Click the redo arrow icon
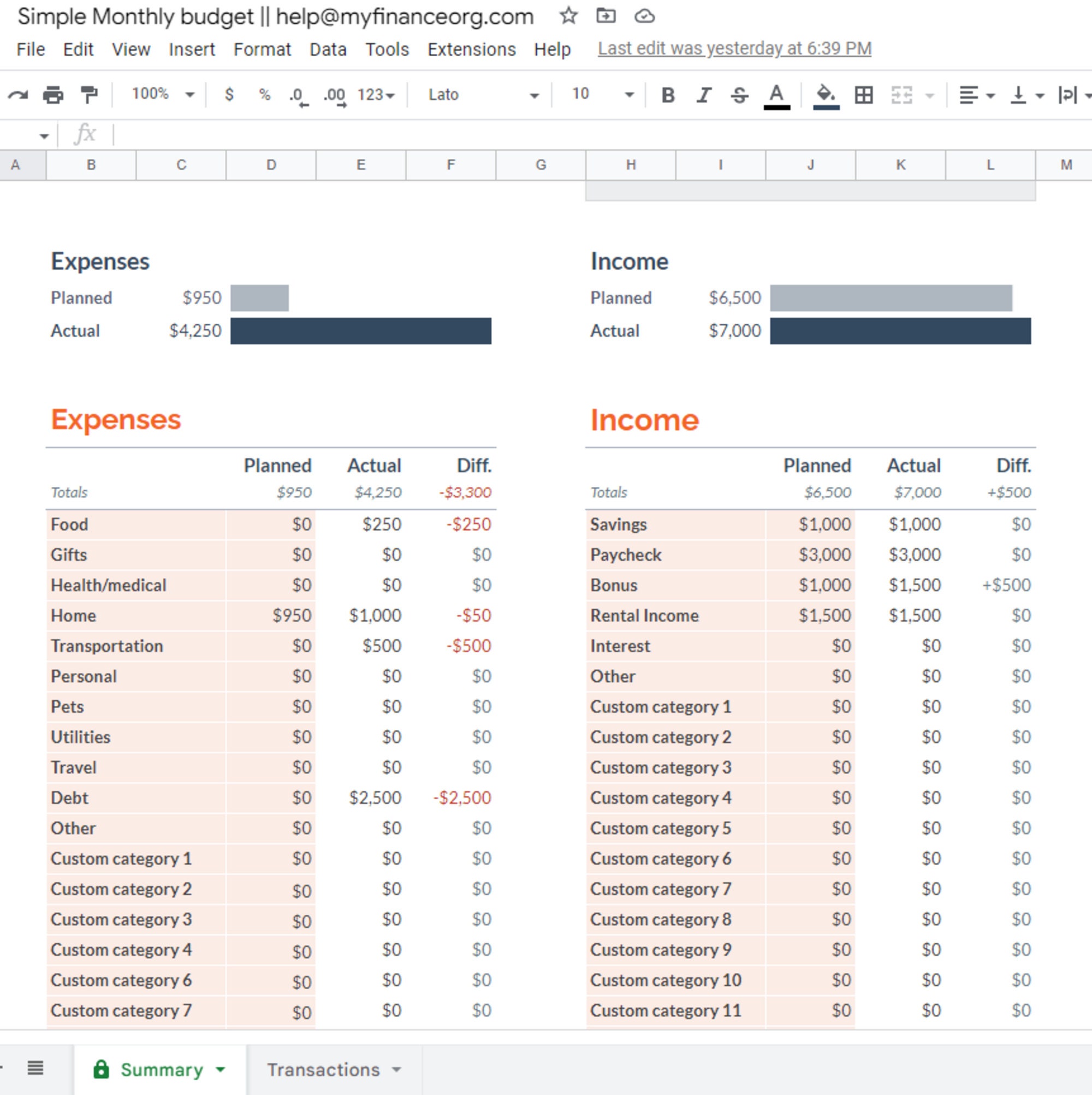The height and width of the screenshot is (1095, 1092). point(17,94)
